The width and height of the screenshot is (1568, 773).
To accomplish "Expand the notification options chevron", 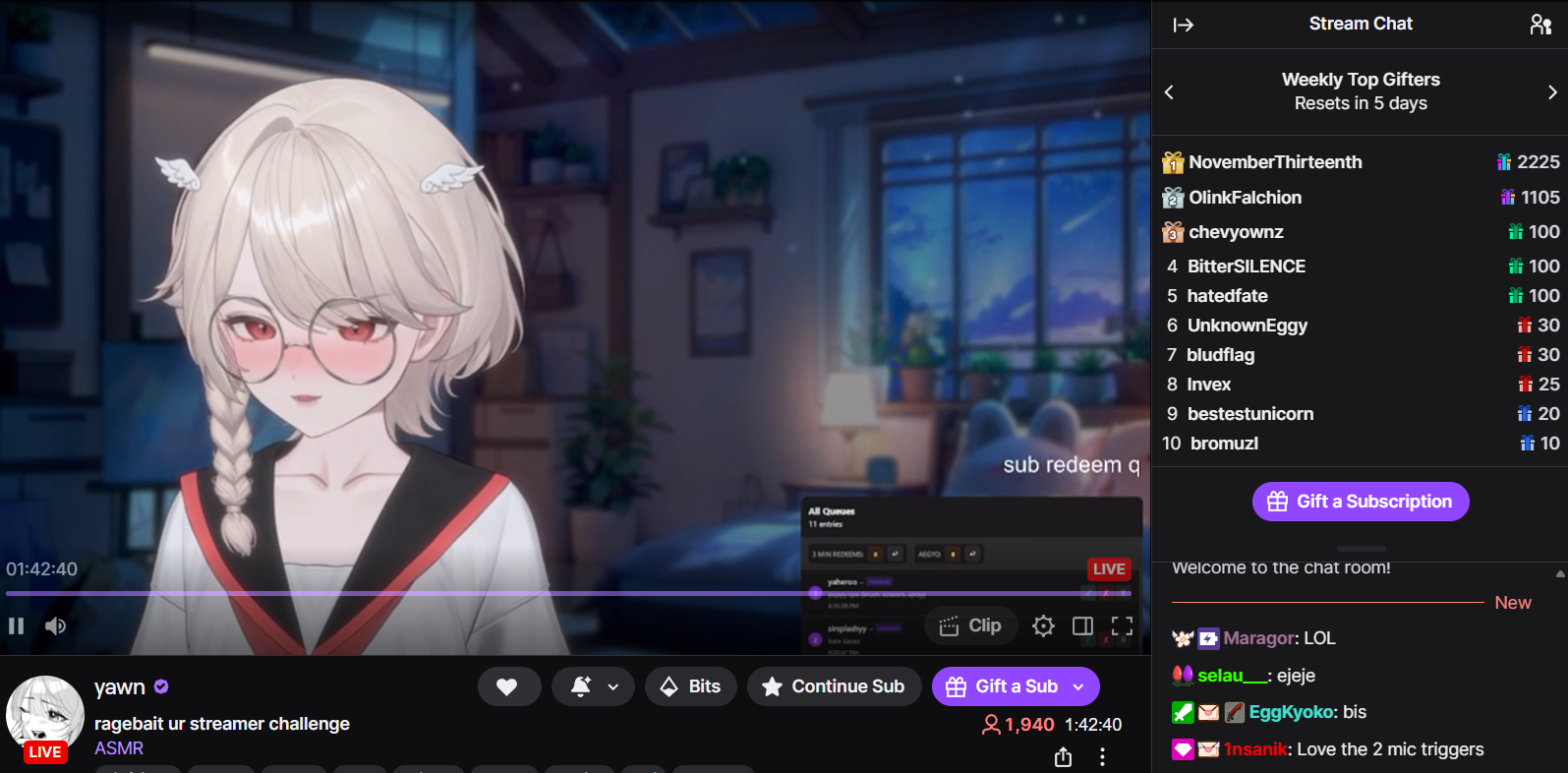I will click(613, 687).
